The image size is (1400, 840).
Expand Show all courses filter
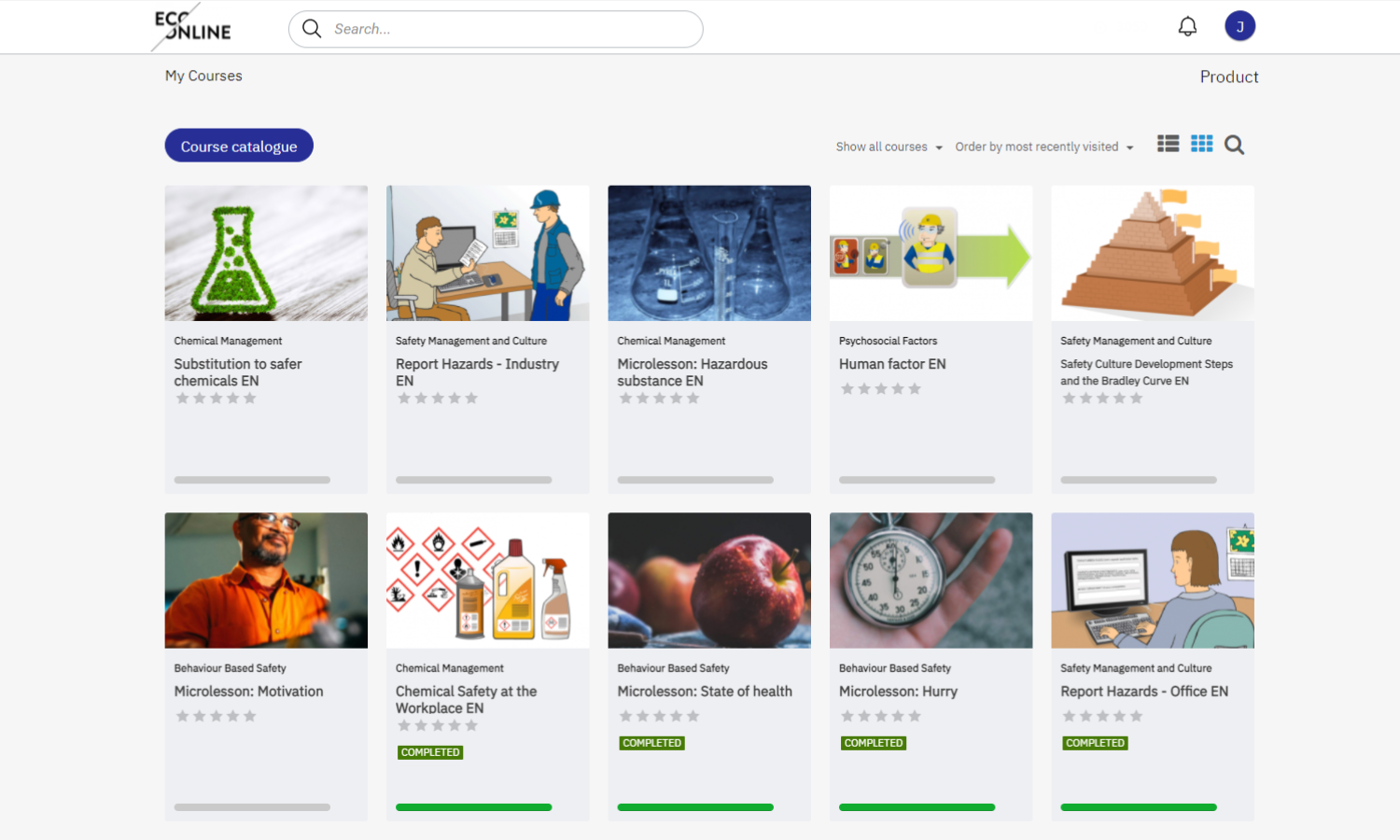tap(889, 147)
